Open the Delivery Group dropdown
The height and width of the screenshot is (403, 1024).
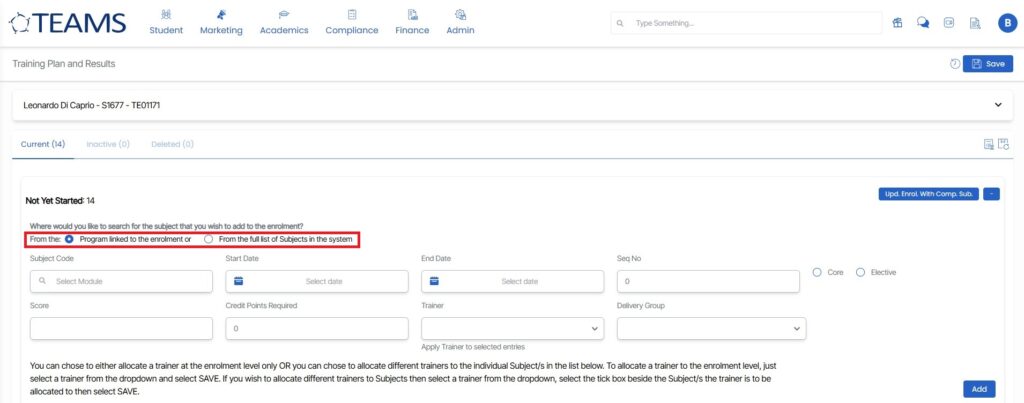pyautogui.click(x=711, y=328)
